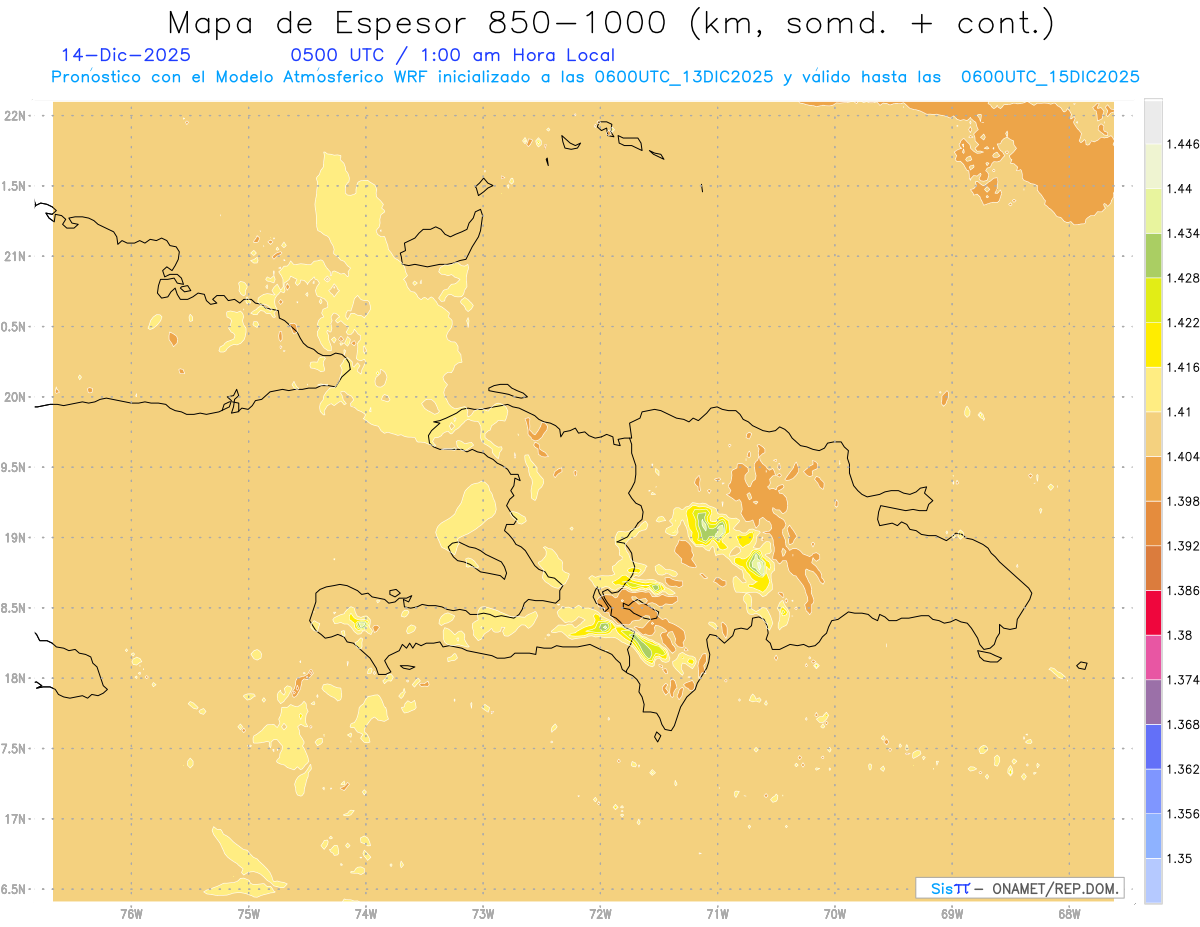The width and height of the screenshot is (1200, 927).
Task: Select the green 1.428–1.434 colorbar segment
Action: [1153, 255]
